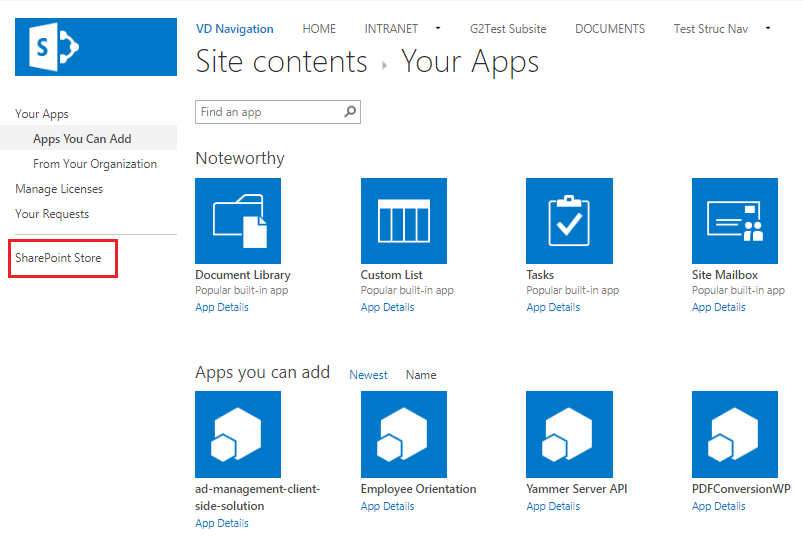This screenshot has width=803, height=542.
Task: Add the Tasks app tile
Action: point(569,221)
